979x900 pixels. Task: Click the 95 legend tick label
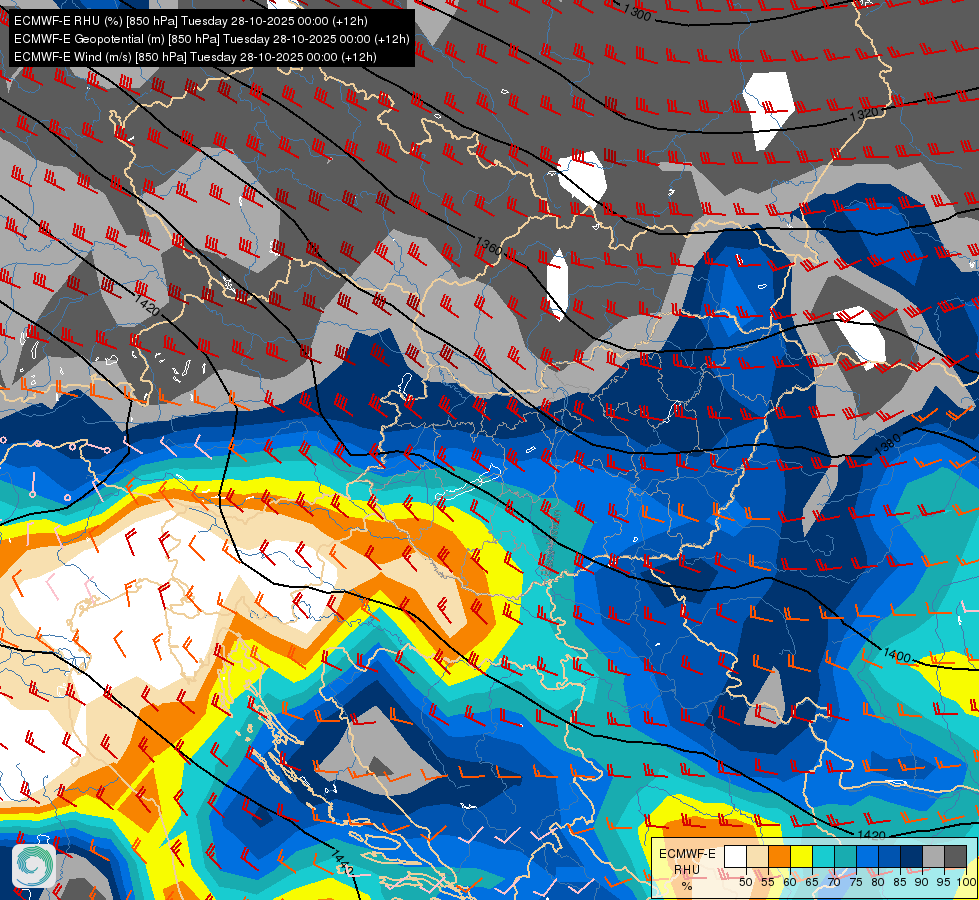pos(943,882)
